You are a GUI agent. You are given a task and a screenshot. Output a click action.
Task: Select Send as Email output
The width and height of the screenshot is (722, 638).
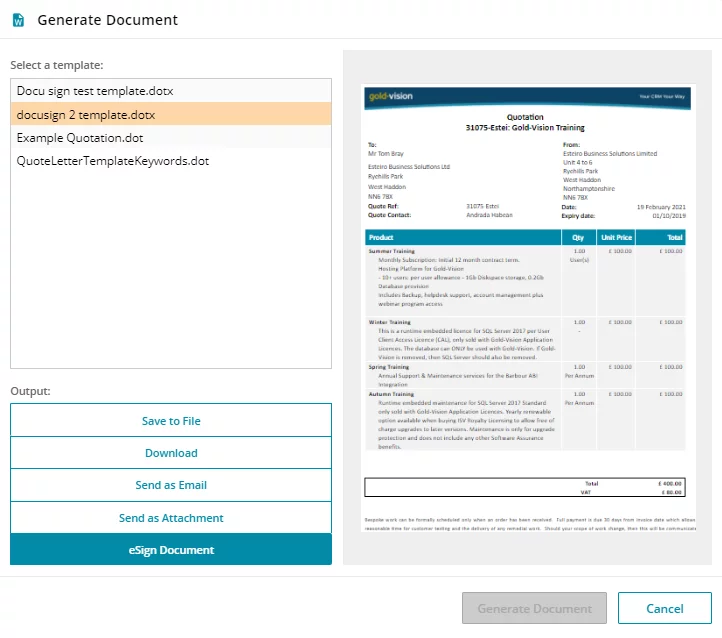tap(171, 485)
